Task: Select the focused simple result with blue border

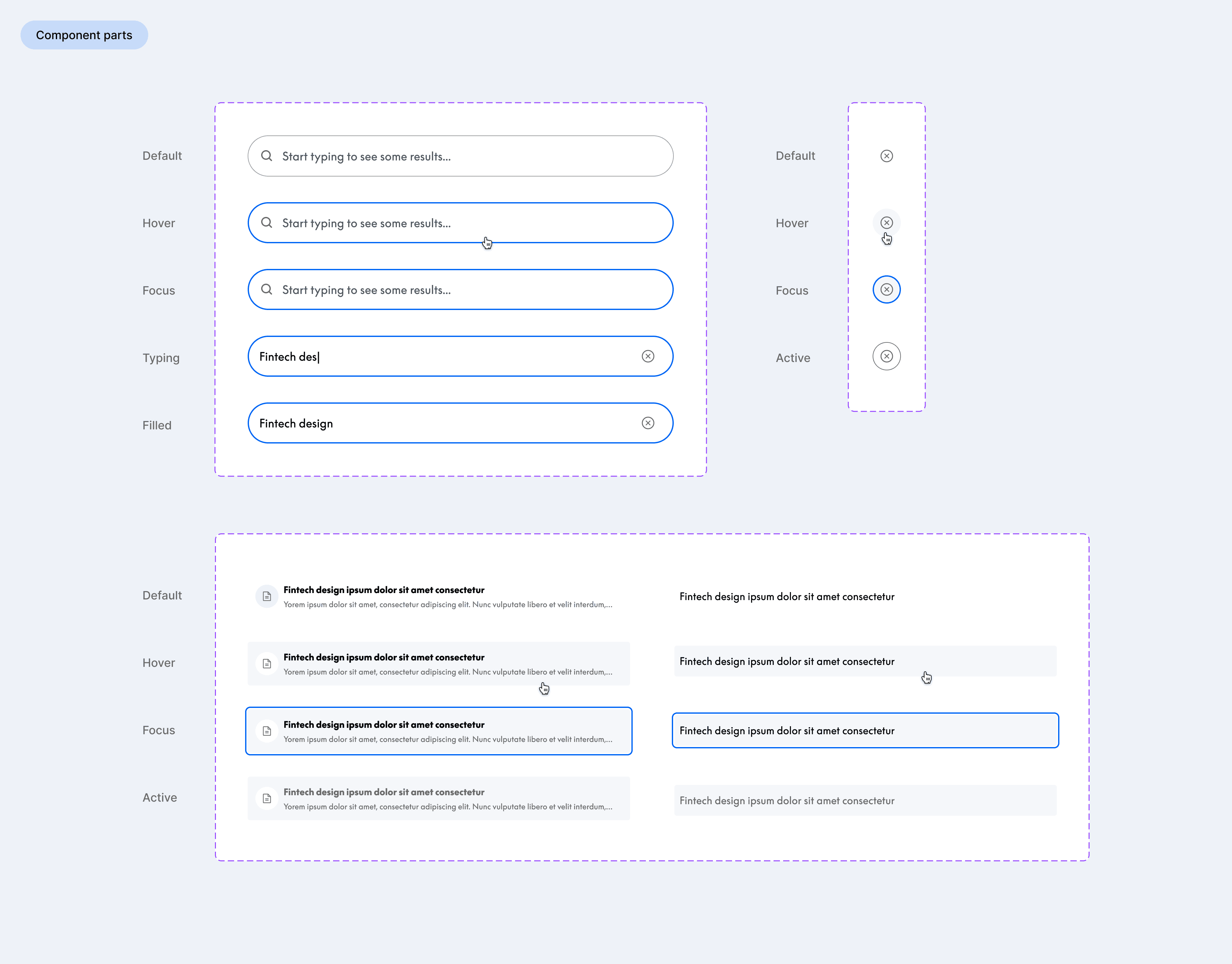Action: 865,731
